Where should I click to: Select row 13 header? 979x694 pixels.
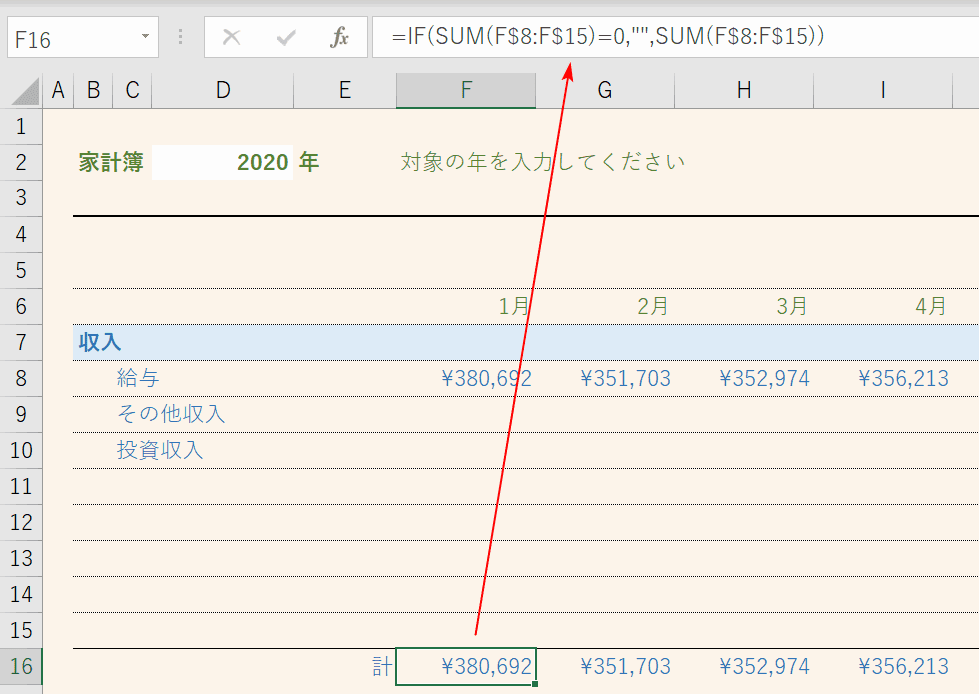tap(21, 559)
